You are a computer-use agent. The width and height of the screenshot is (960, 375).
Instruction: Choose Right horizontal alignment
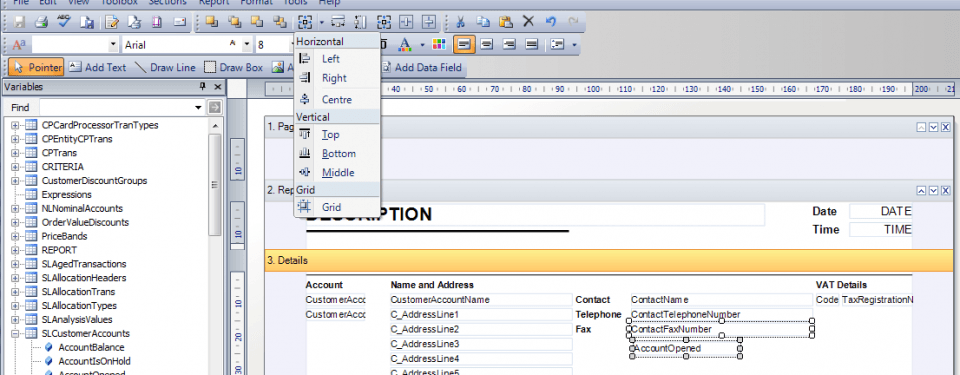coord(337,78)
